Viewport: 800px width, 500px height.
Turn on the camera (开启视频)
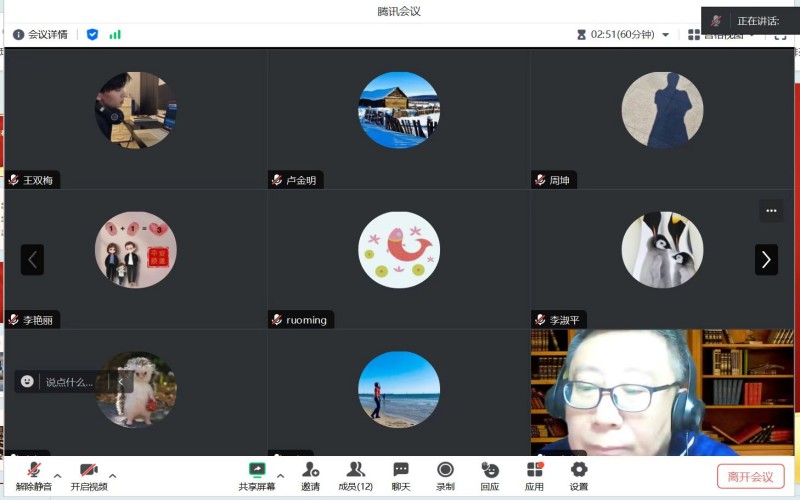tap(89, 474)
